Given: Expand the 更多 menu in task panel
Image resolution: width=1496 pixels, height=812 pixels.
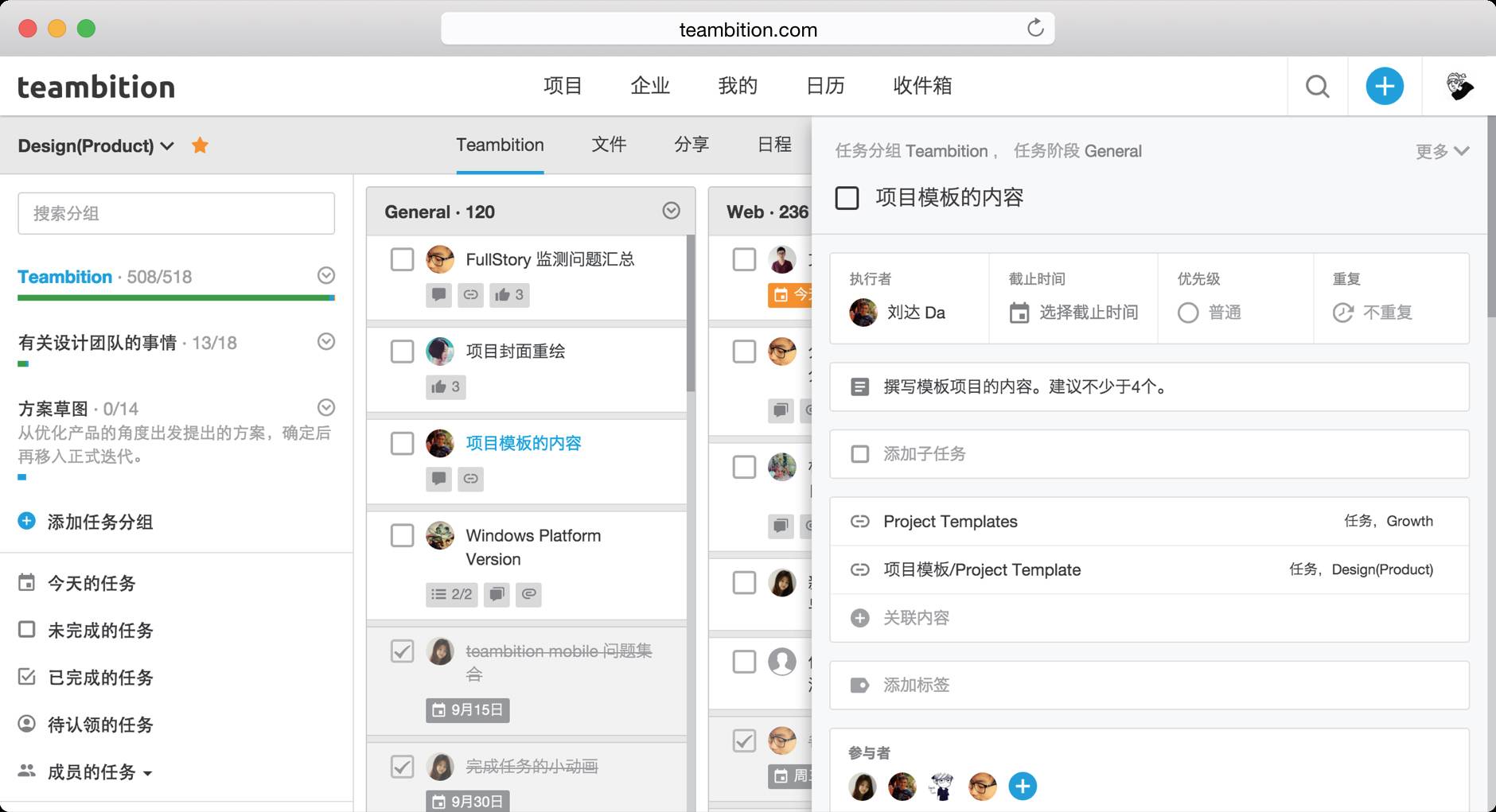Looking at the screenshot, I should pyautogui.click(x=1442, y=151).
